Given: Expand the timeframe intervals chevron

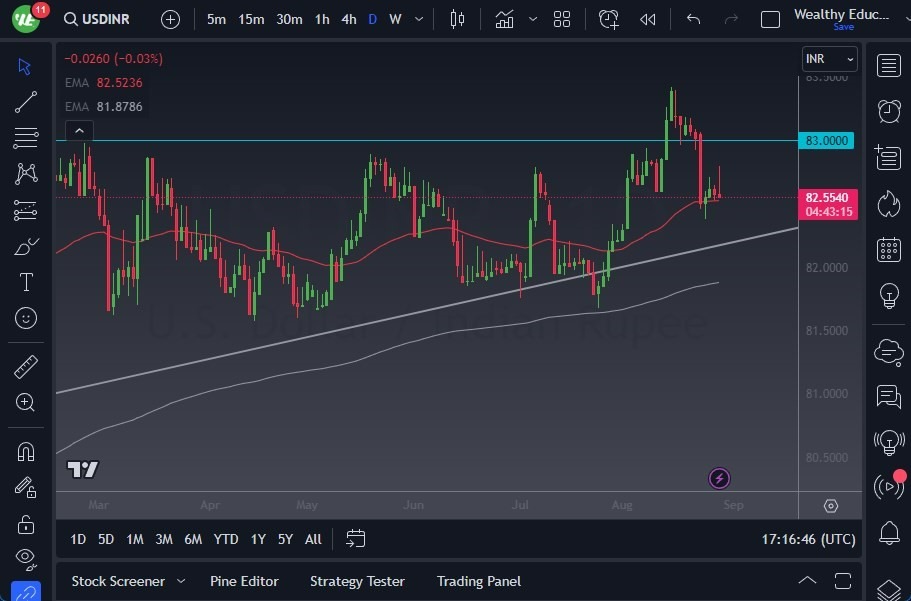Looking at the screenshot, I should pos(417,18).
